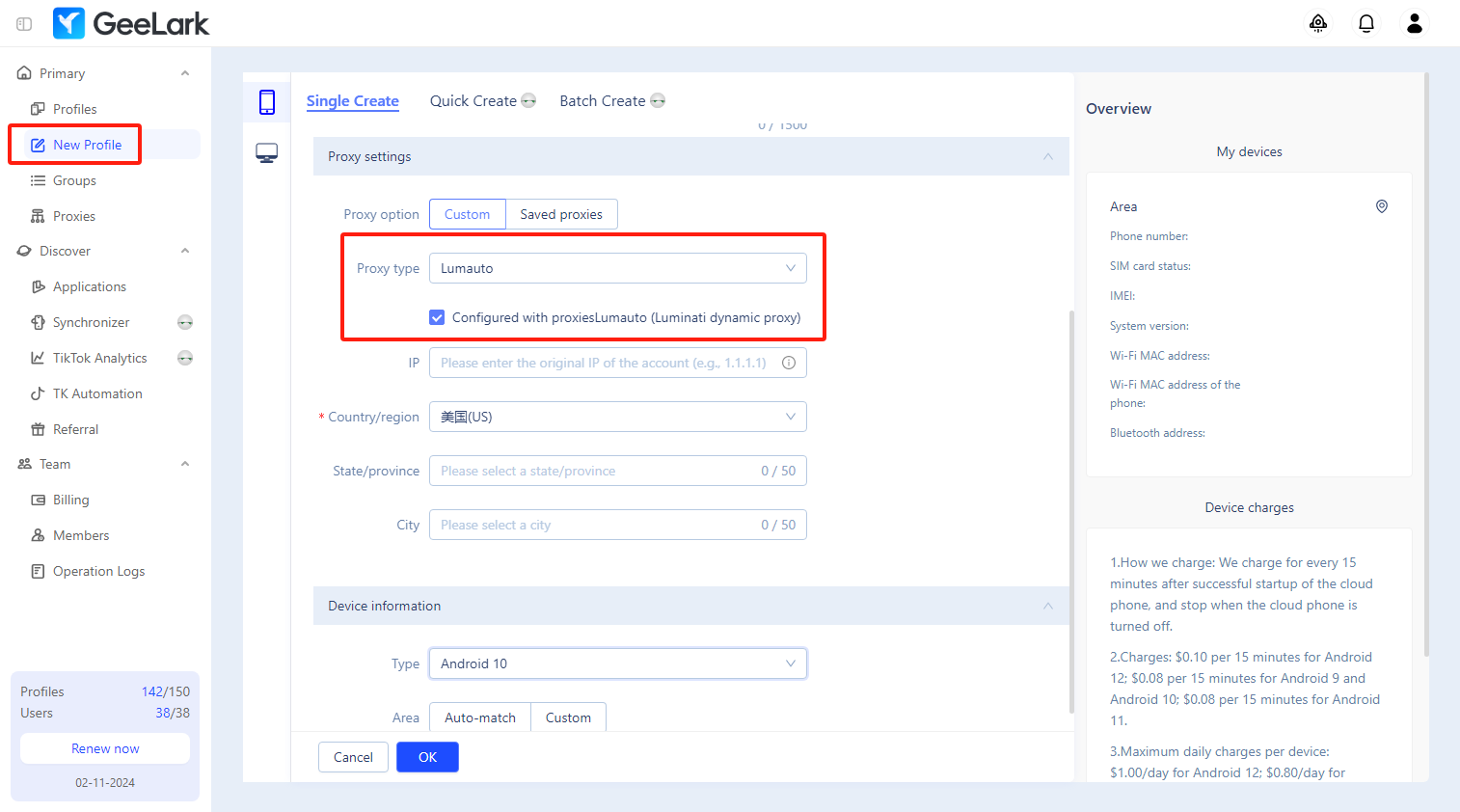Viewport: 1460px width, 812px height.
Task: Click the rocket icon in header
Action: pyautogui.click(x=1317, y=23)
